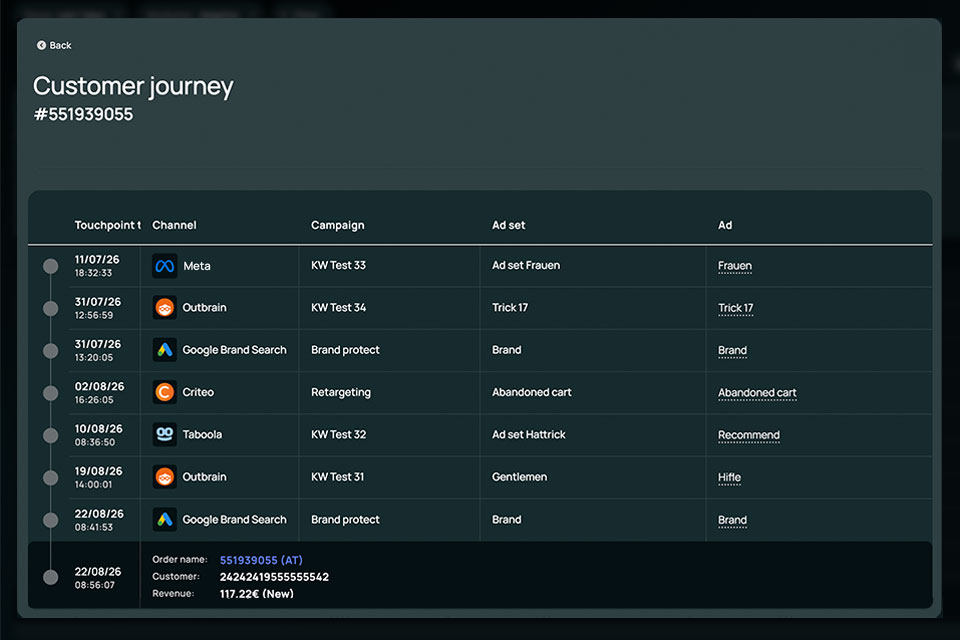The height and width of the screenshot is (640, 960).
Task: Click the Ad set column header
Action: click(x=509, y=225)
